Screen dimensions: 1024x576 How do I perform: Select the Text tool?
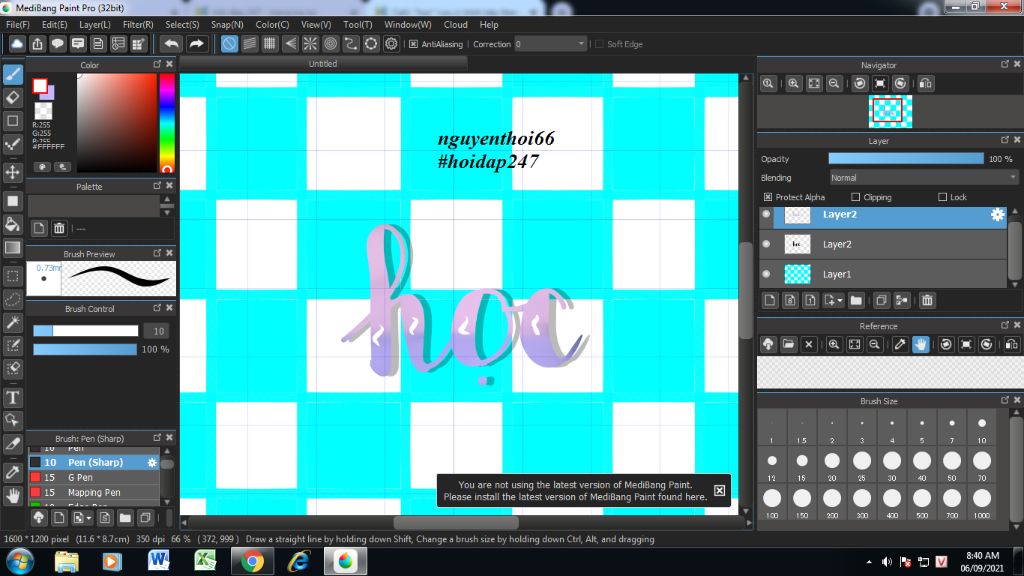[12, 397]
